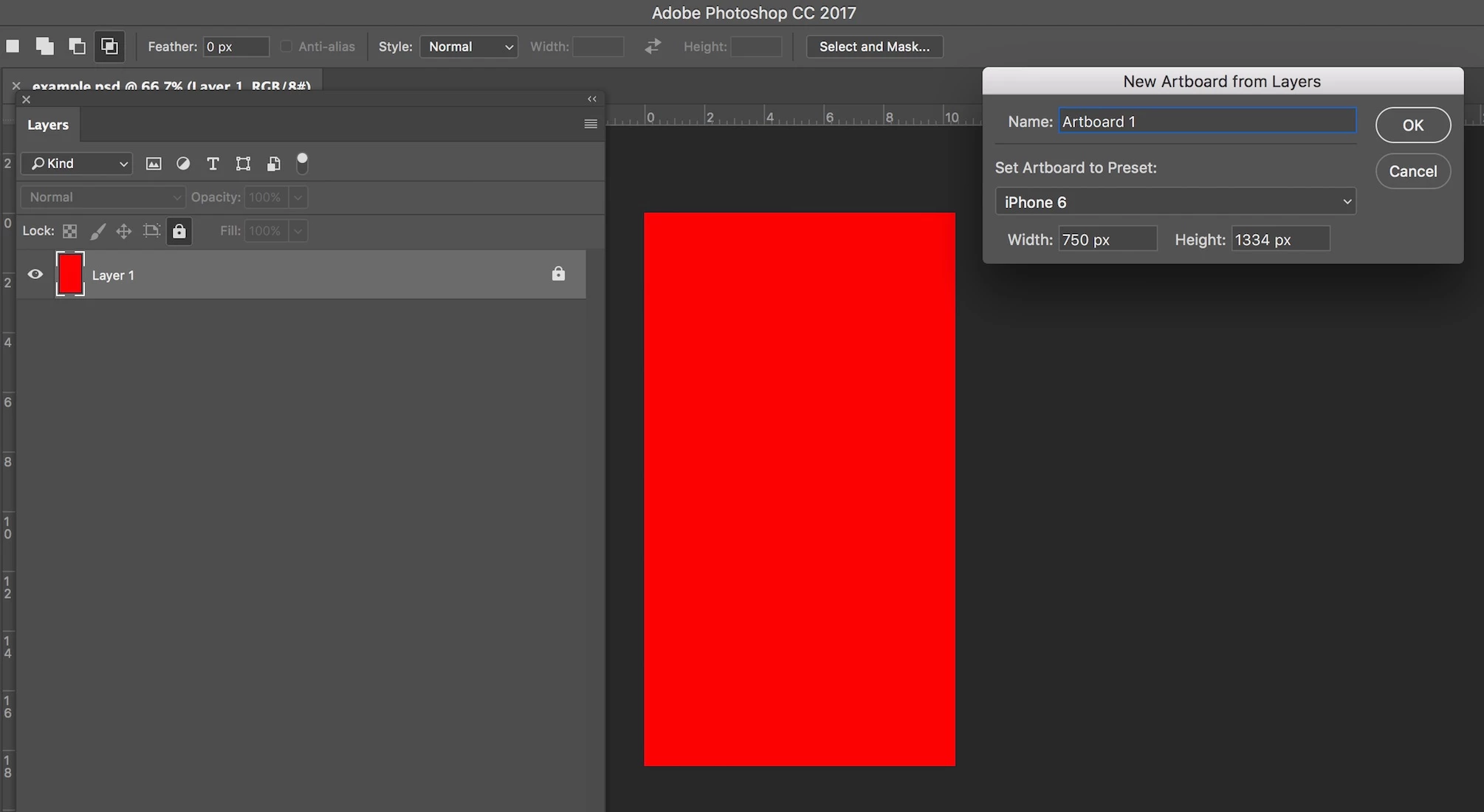Click Select and Mask button

coord(874,47)
